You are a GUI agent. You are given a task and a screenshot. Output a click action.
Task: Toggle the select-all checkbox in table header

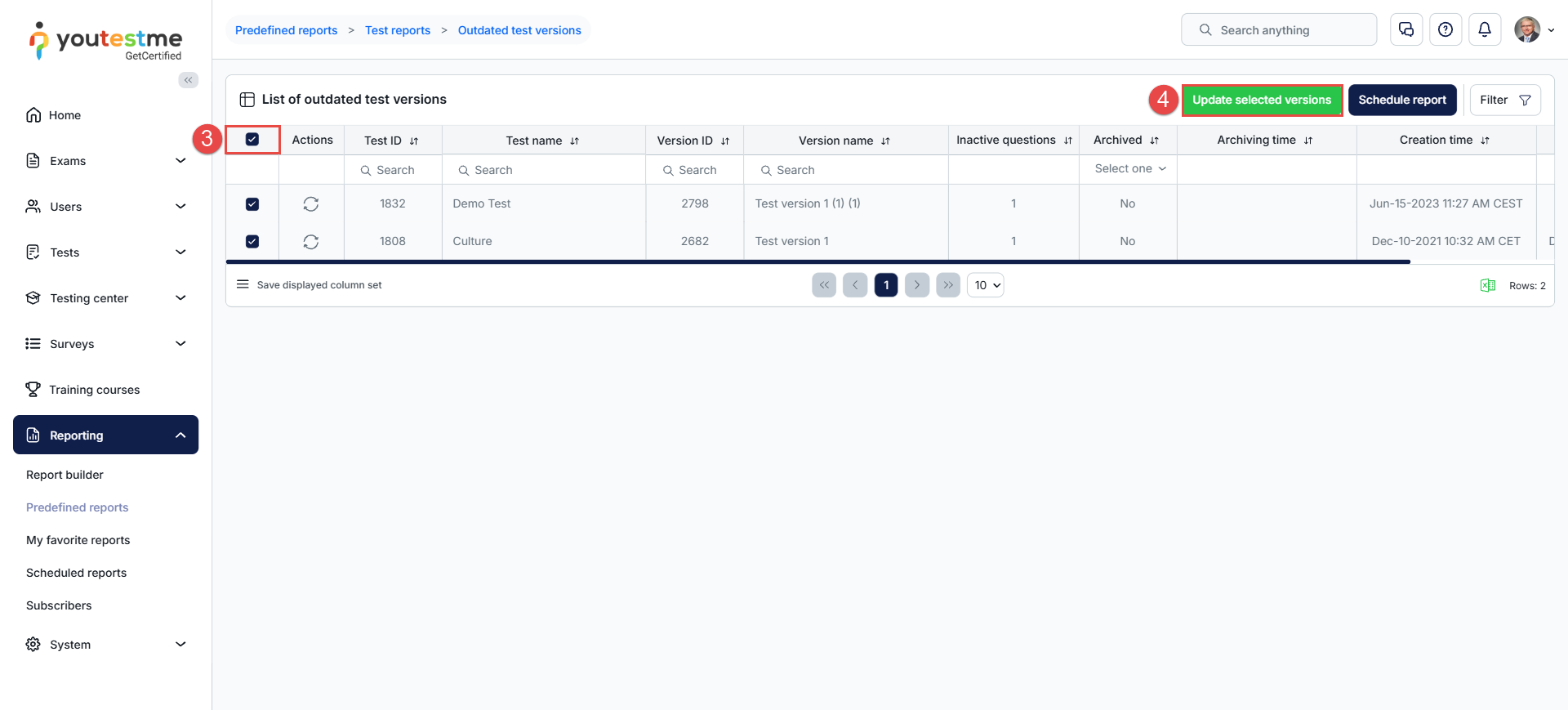[x=252, y=140]
